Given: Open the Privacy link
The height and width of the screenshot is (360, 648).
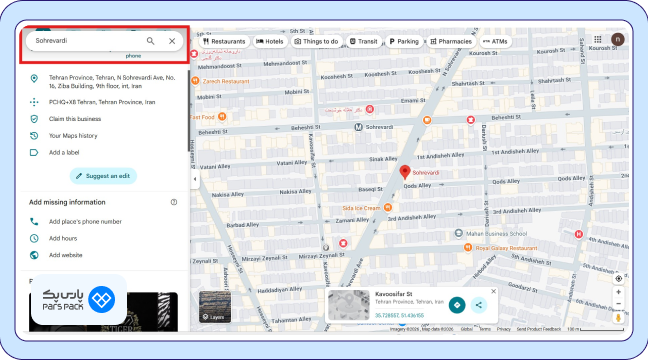Looking at the screenshot, I should pyautogui.click(x=503, y=329).
